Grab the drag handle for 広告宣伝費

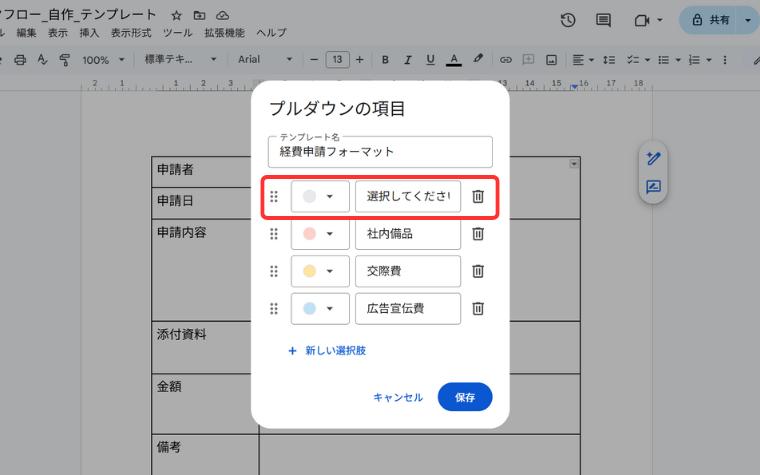pyautogui.click(x=274, y=308)
